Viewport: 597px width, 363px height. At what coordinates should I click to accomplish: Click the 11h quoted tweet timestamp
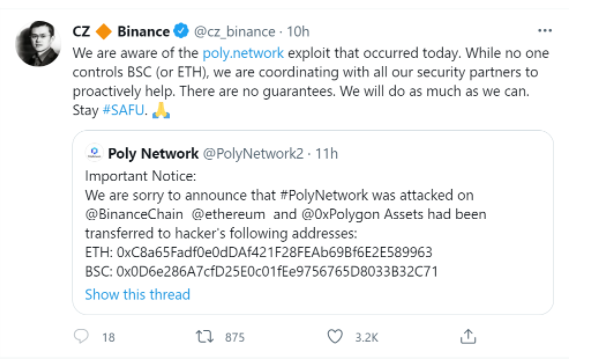pos(326,154)
